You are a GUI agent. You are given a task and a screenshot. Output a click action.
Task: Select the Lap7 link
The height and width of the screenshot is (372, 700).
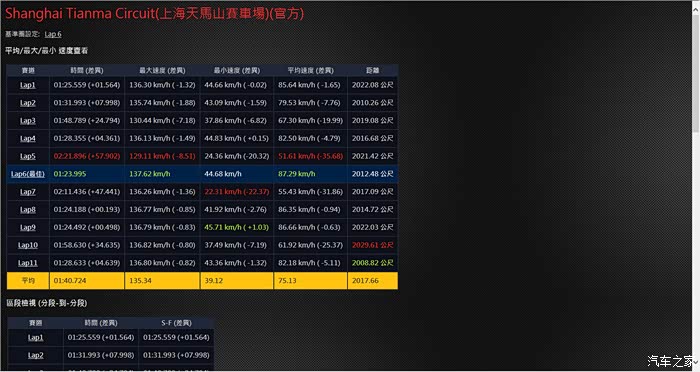click(x=28, y=192)
